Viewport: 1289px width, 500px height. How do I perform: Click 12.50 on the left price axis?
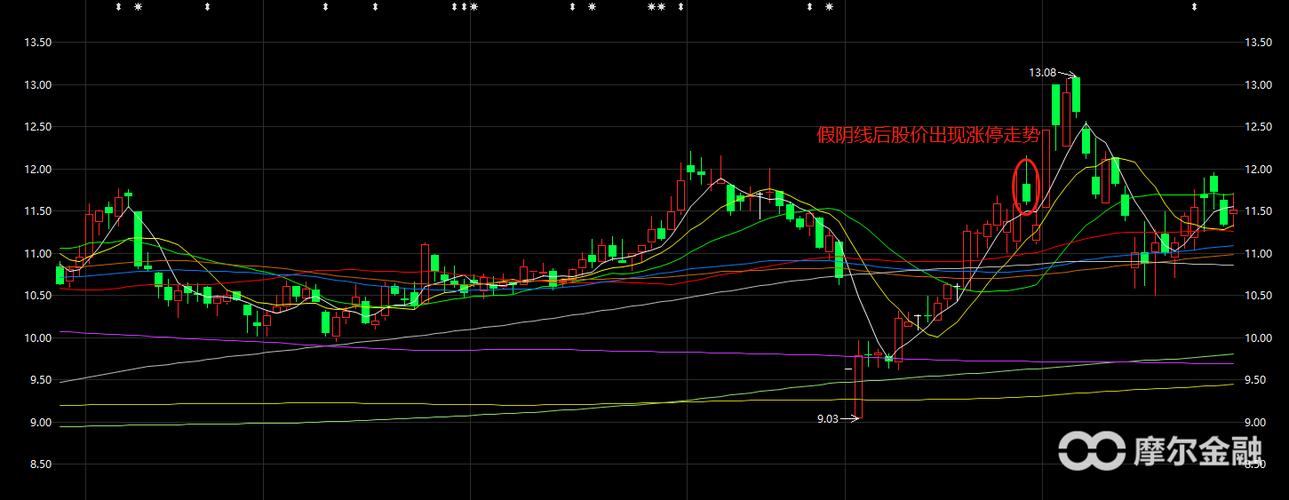click(x=38, y=127)
